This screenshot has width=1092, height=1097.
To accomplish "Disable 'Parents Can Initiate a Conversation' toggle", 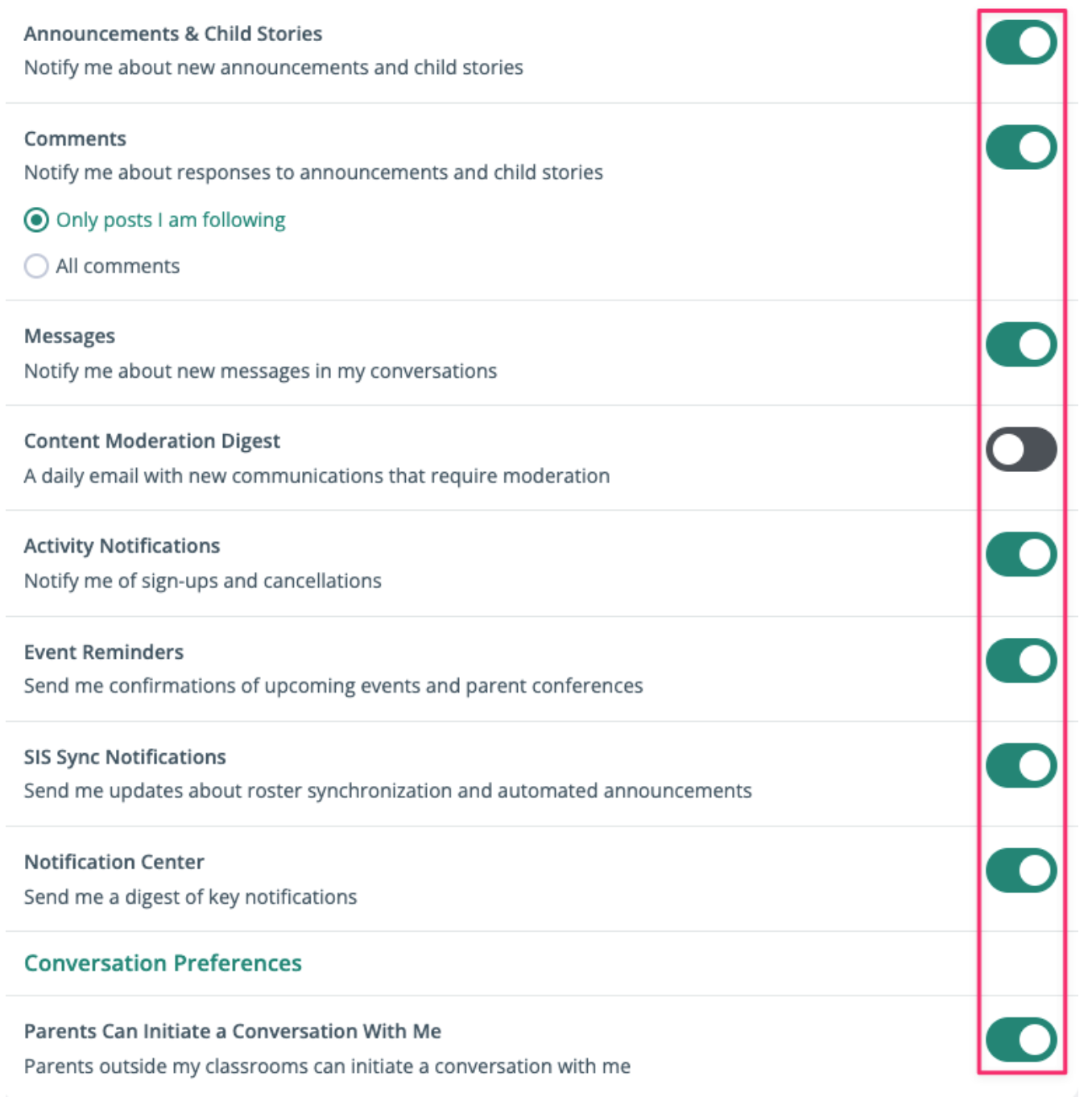I will [1020, 1040].
